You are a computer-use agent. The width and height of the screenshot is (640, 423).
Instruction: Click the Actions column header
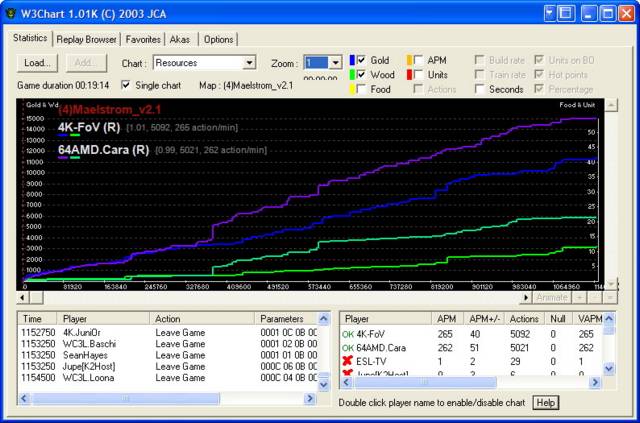[525, 319]
